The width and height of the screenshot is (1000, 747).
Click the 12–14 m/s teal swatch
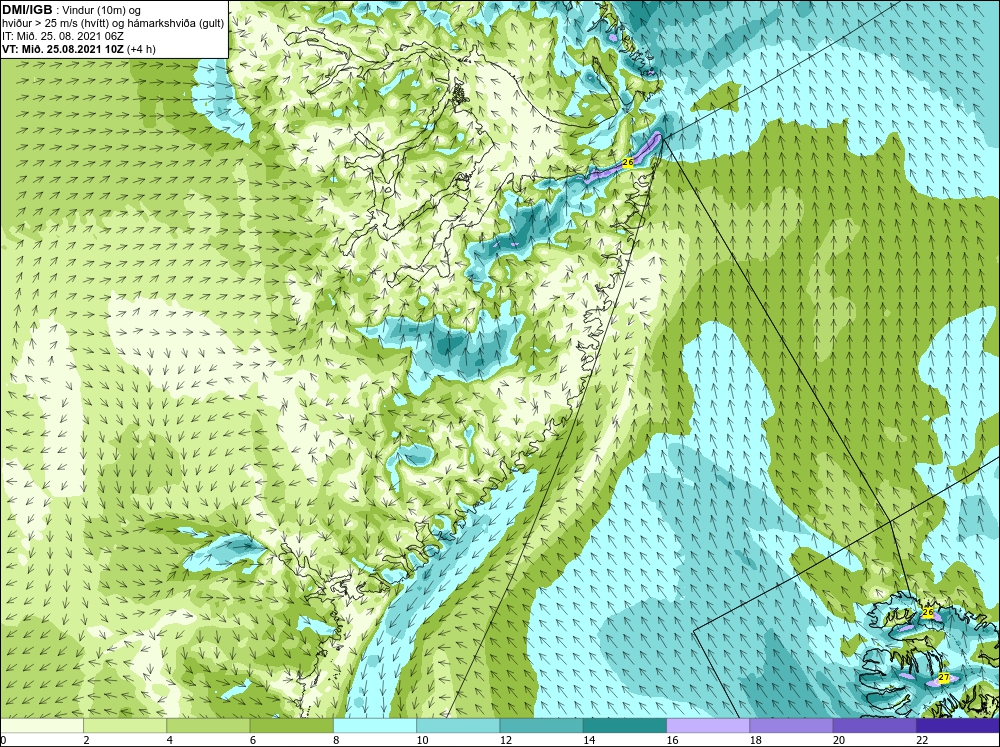click(541, 726)
